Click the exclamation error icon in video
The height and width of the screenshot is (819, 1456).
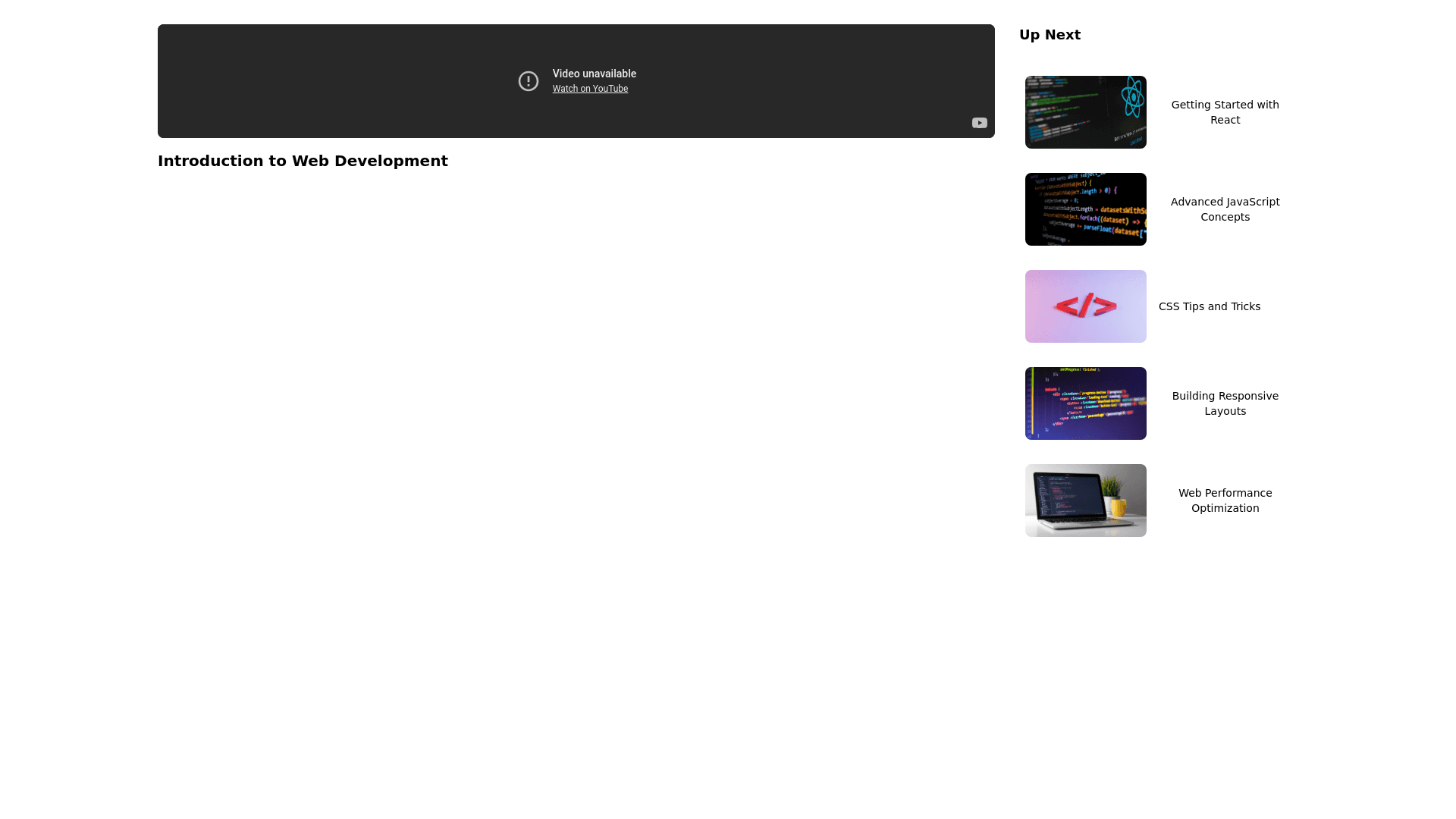[529, 81]
